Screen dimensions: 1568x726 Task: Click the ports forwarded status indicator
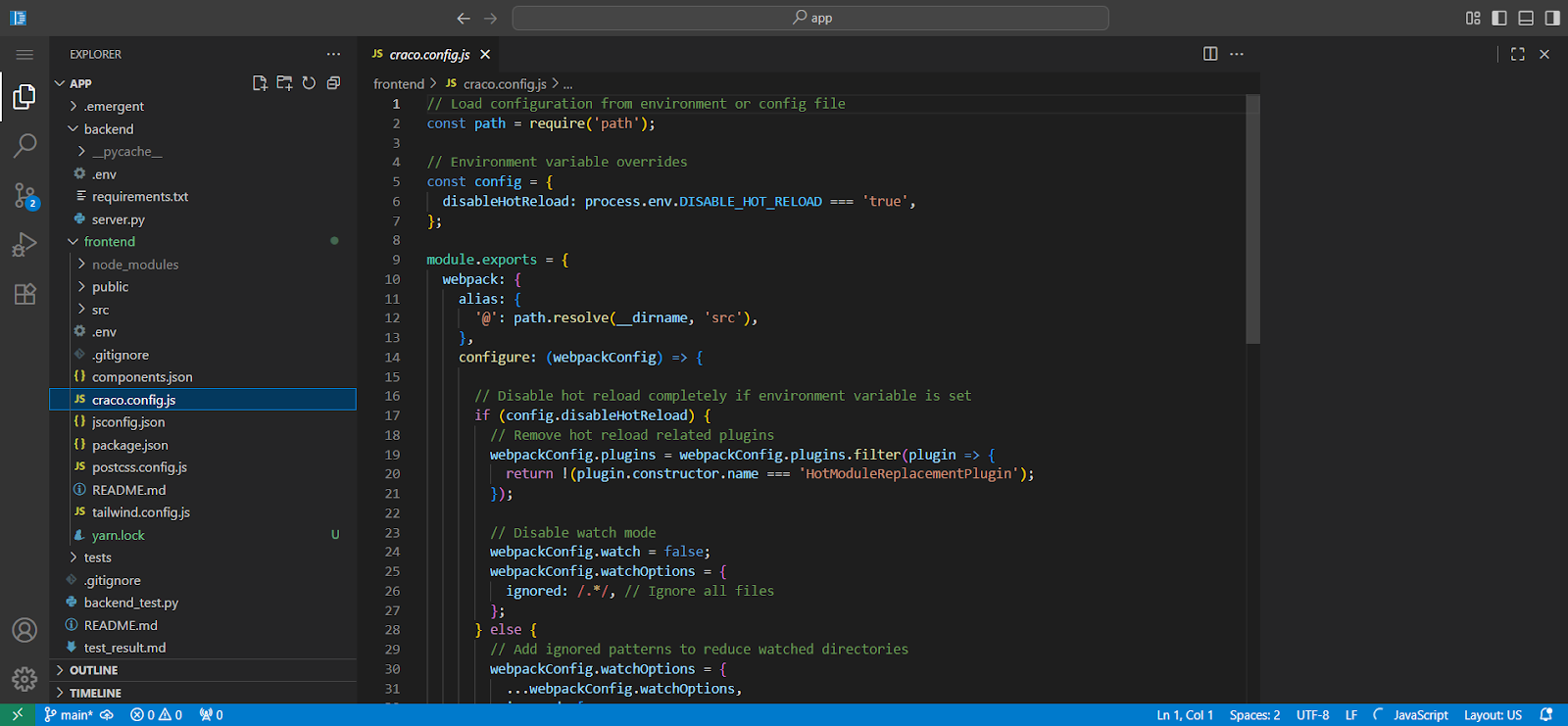(211, 715)
